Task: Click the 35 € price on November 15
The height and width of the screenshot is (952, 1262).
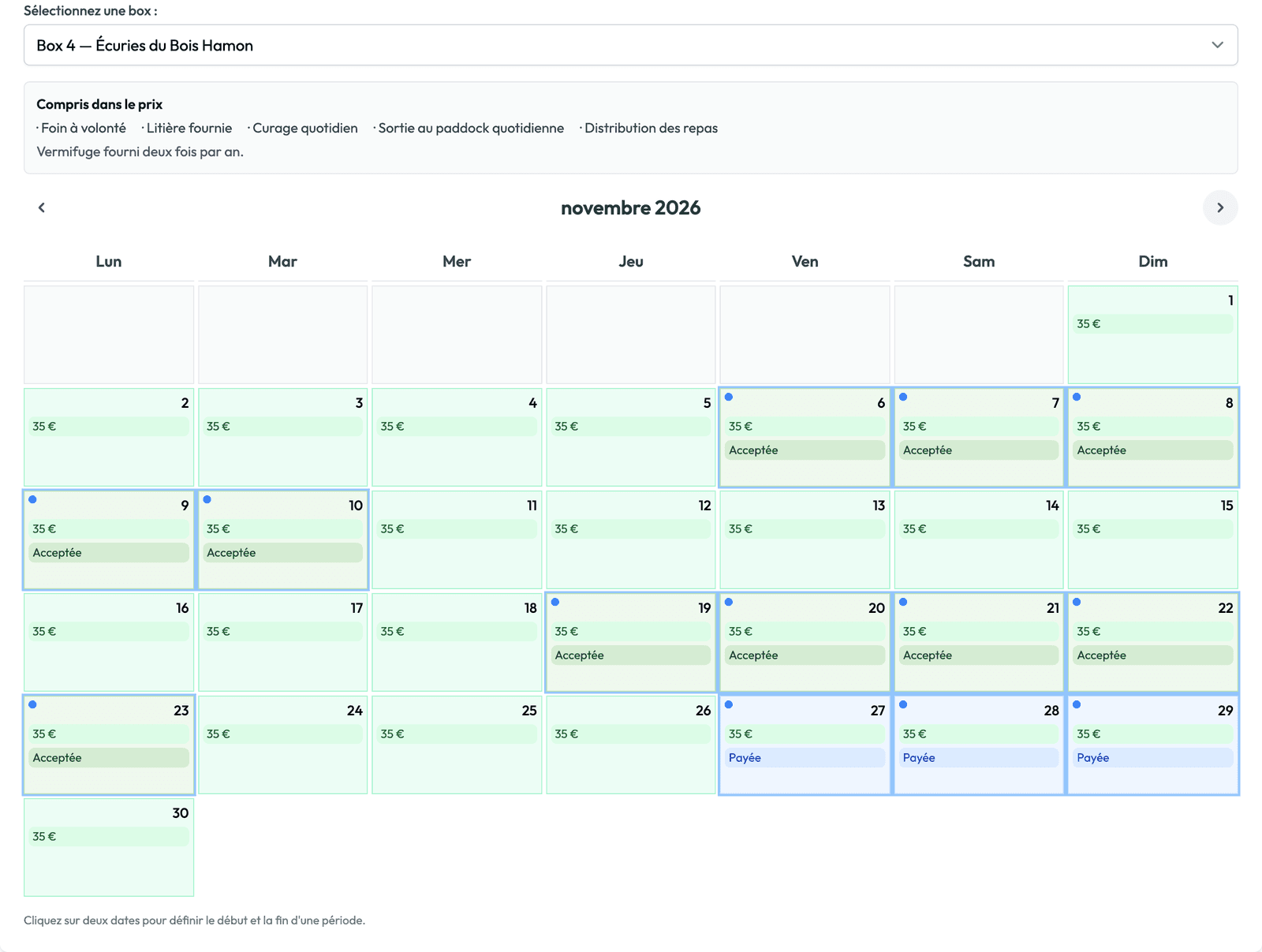Action: click(x=1153, y=529)
